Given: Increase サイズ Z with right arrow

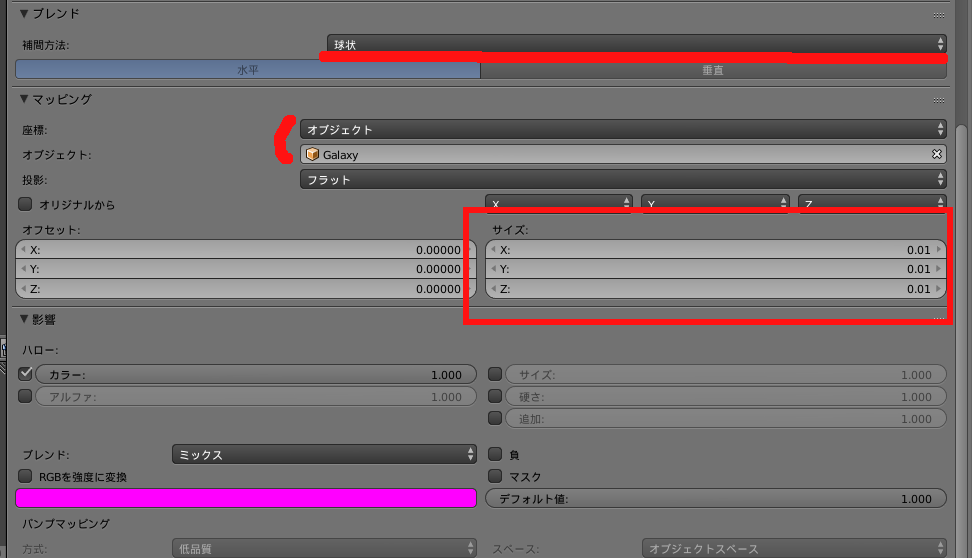Looking at the screenshot, I should pyautogui.click(x=939, y=288).
